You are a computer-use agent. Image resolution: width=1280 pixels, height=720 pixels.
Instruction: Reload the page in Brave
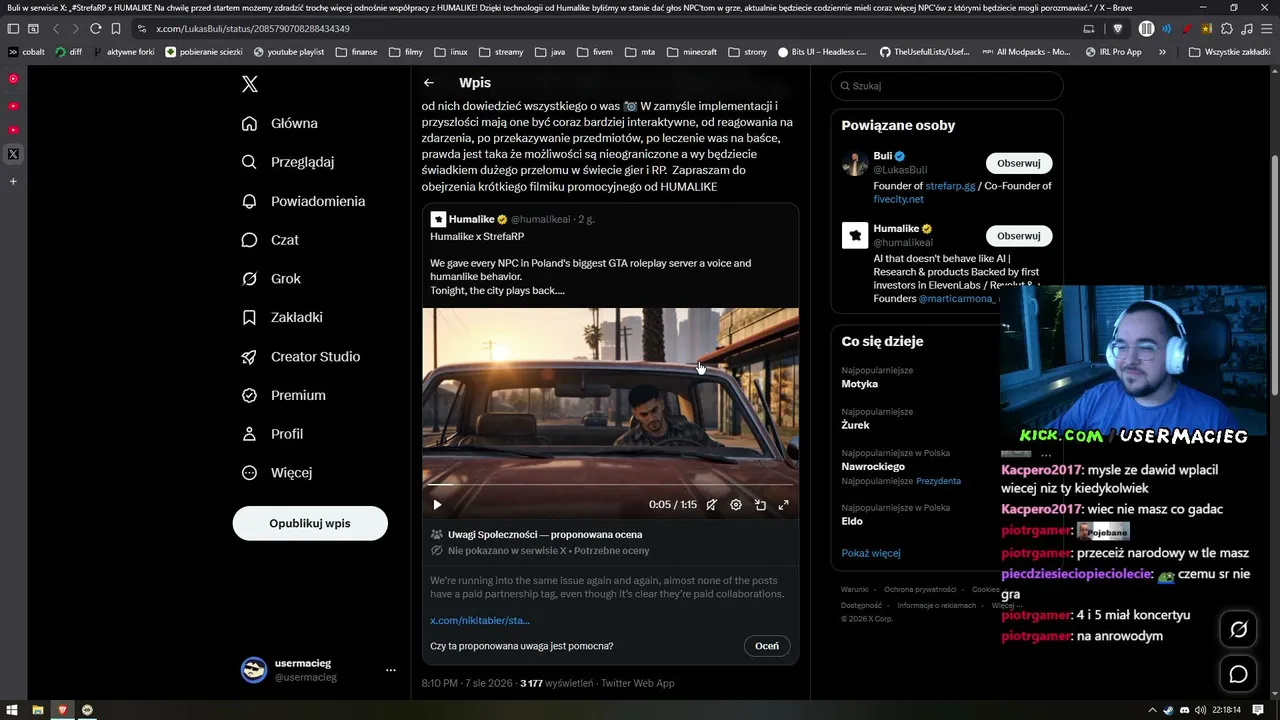pos(95,29)
